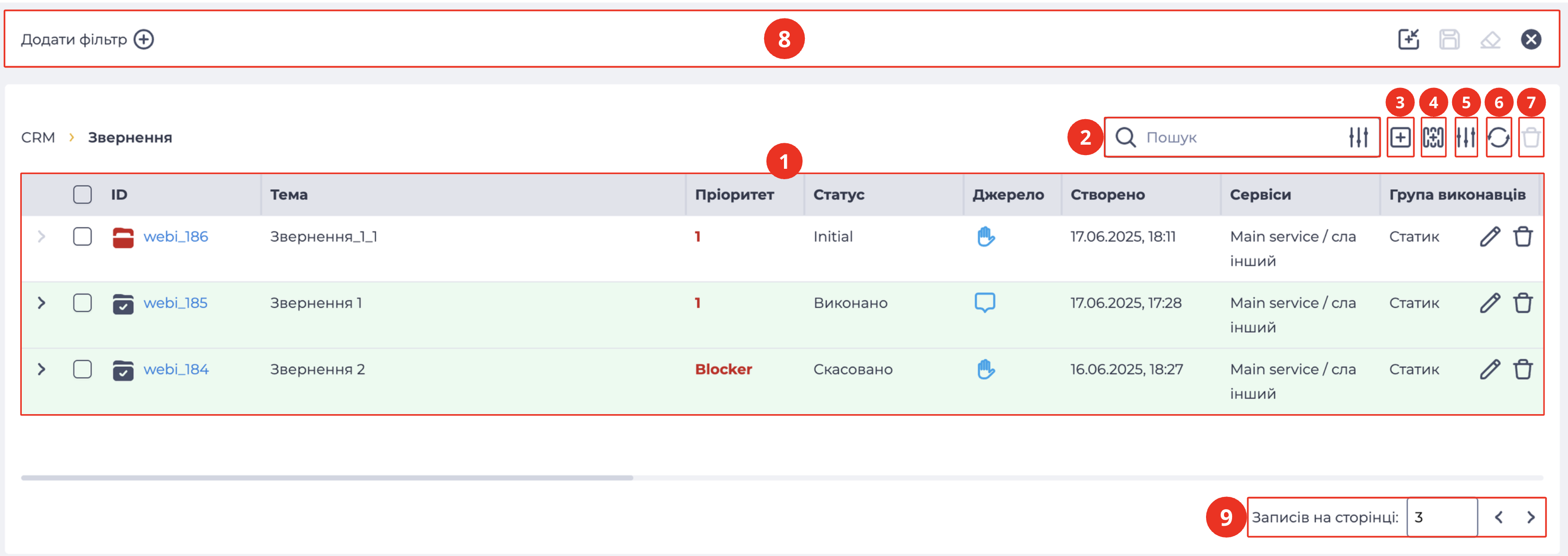Screen dimensions: 1568x556
Task: Go to previous page arrow
Action: [x=1498, y=518]
